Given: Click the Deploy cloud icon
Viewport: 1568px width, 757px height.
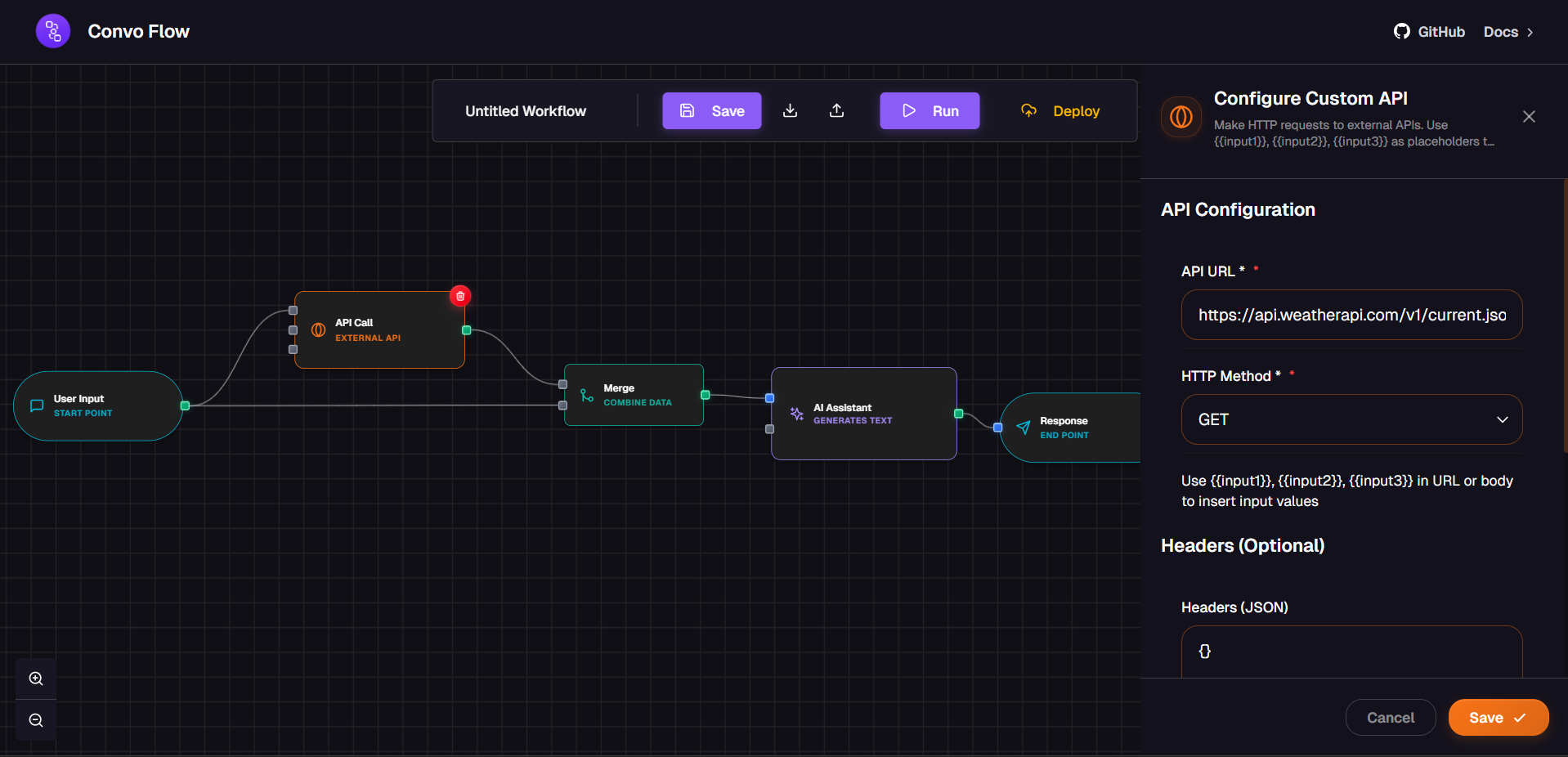Looking at the screenshot, I should pyautogui.click(x=1028, y=110).
